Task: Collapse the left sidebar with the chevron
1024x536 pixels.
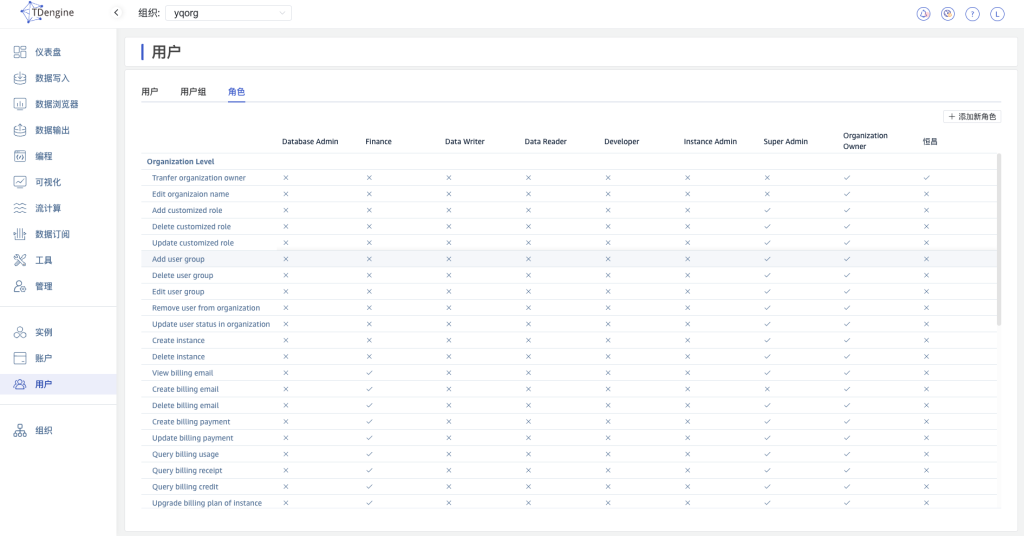Action: (x=116, y=13)
